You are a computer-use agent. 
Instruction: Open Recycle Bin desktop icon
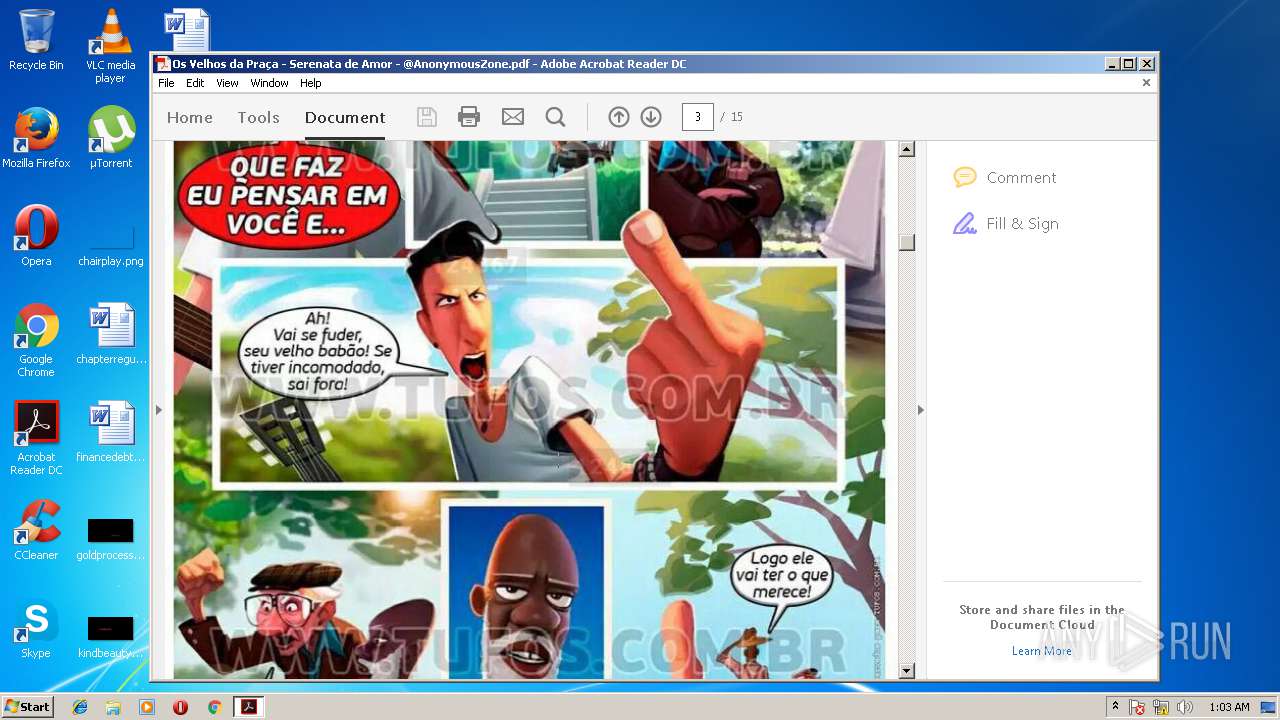36,40
